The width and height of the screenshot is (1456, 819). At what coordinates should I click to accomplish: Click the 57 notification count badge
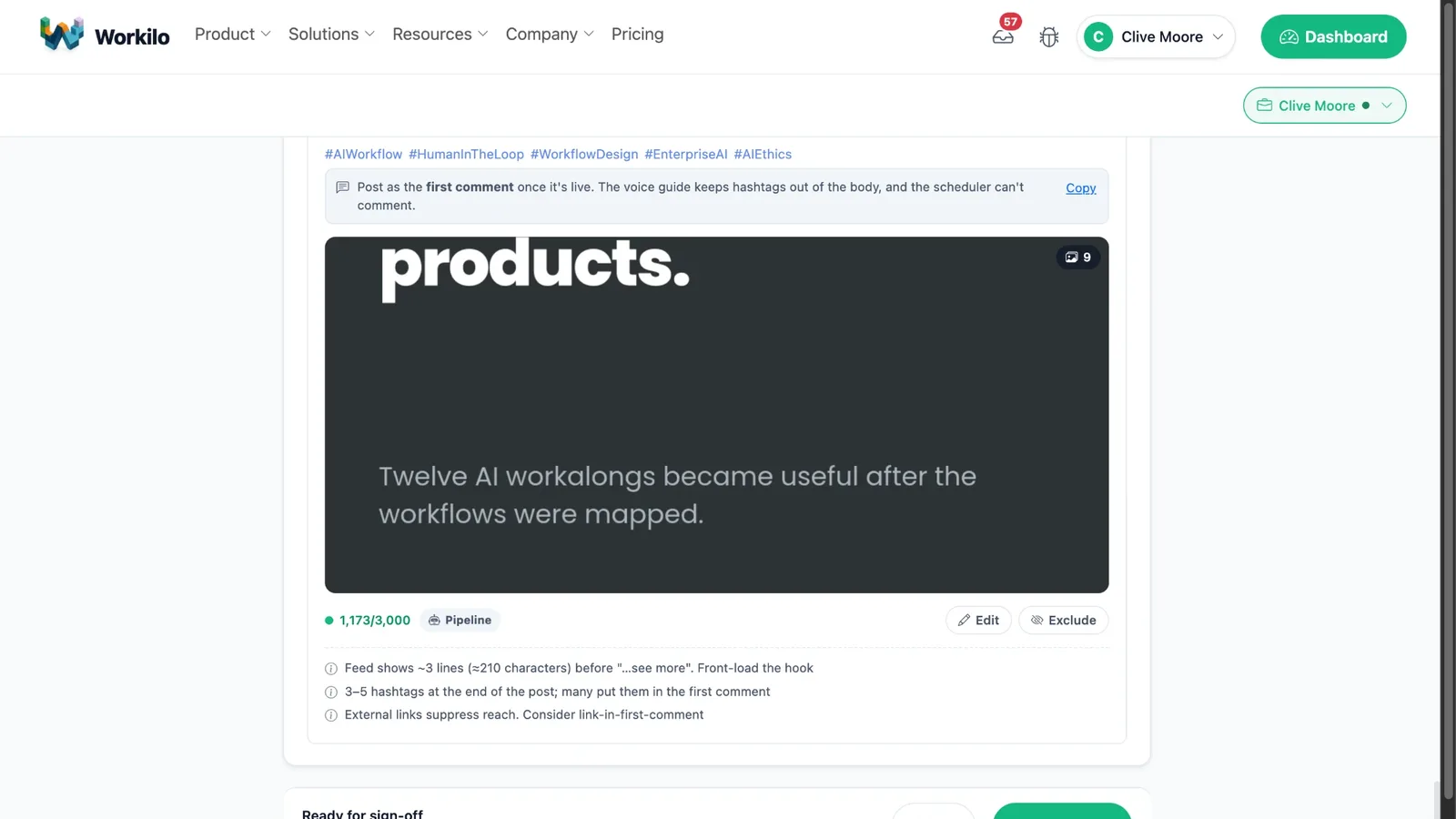[x=1010, y=22]
